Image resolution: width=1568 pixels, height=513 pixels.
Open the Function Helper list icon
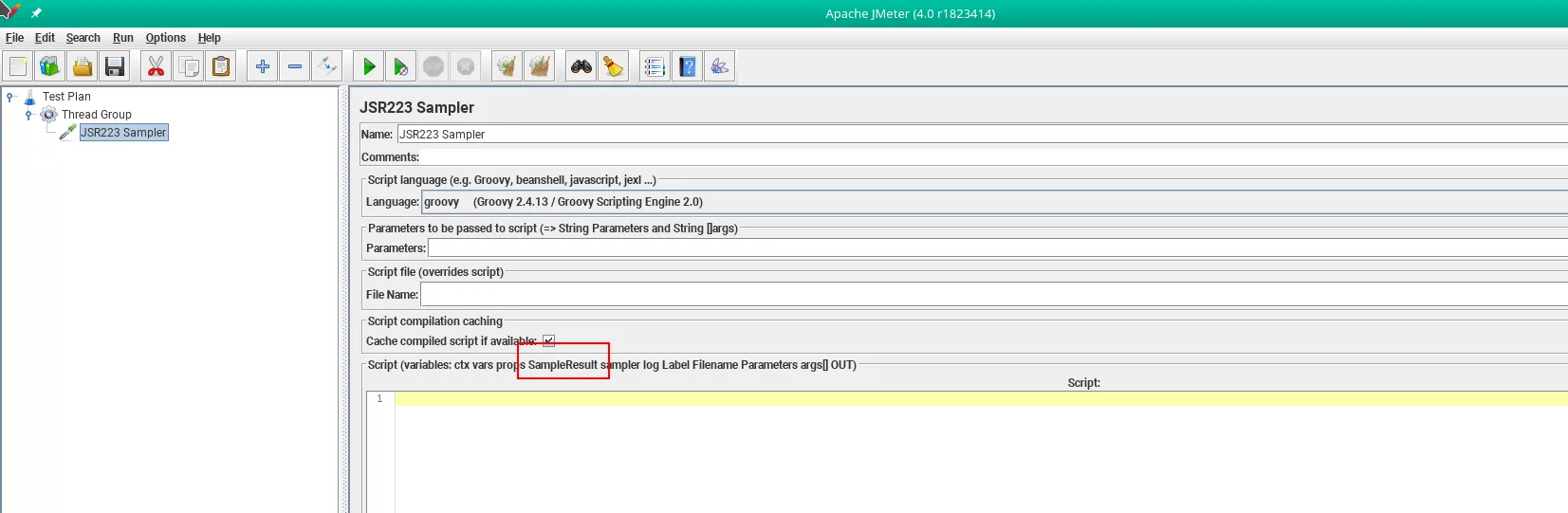point(655,66)
